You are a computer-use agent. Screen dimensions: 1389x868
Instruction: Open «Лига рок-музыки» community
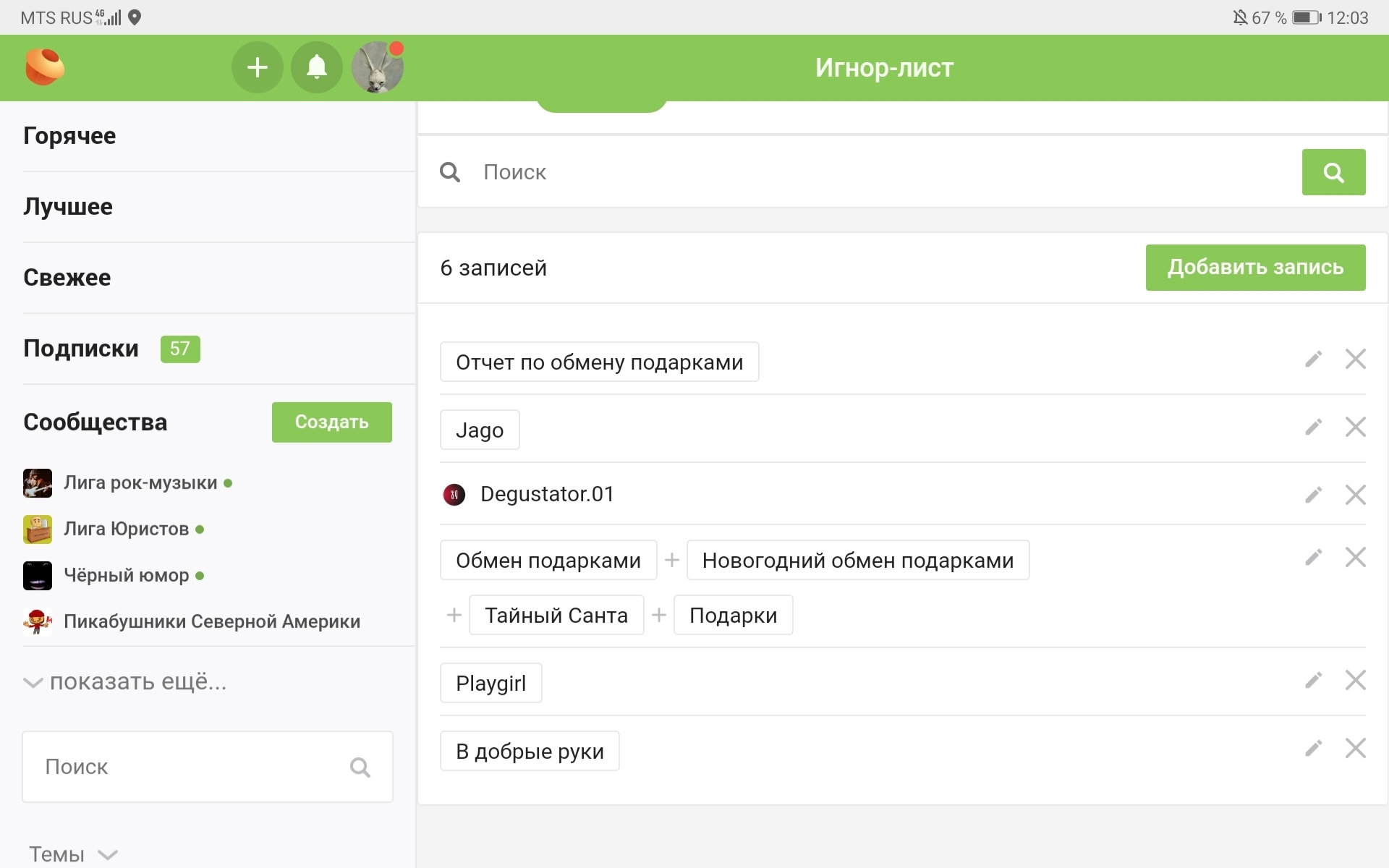[x=140, y=483]
